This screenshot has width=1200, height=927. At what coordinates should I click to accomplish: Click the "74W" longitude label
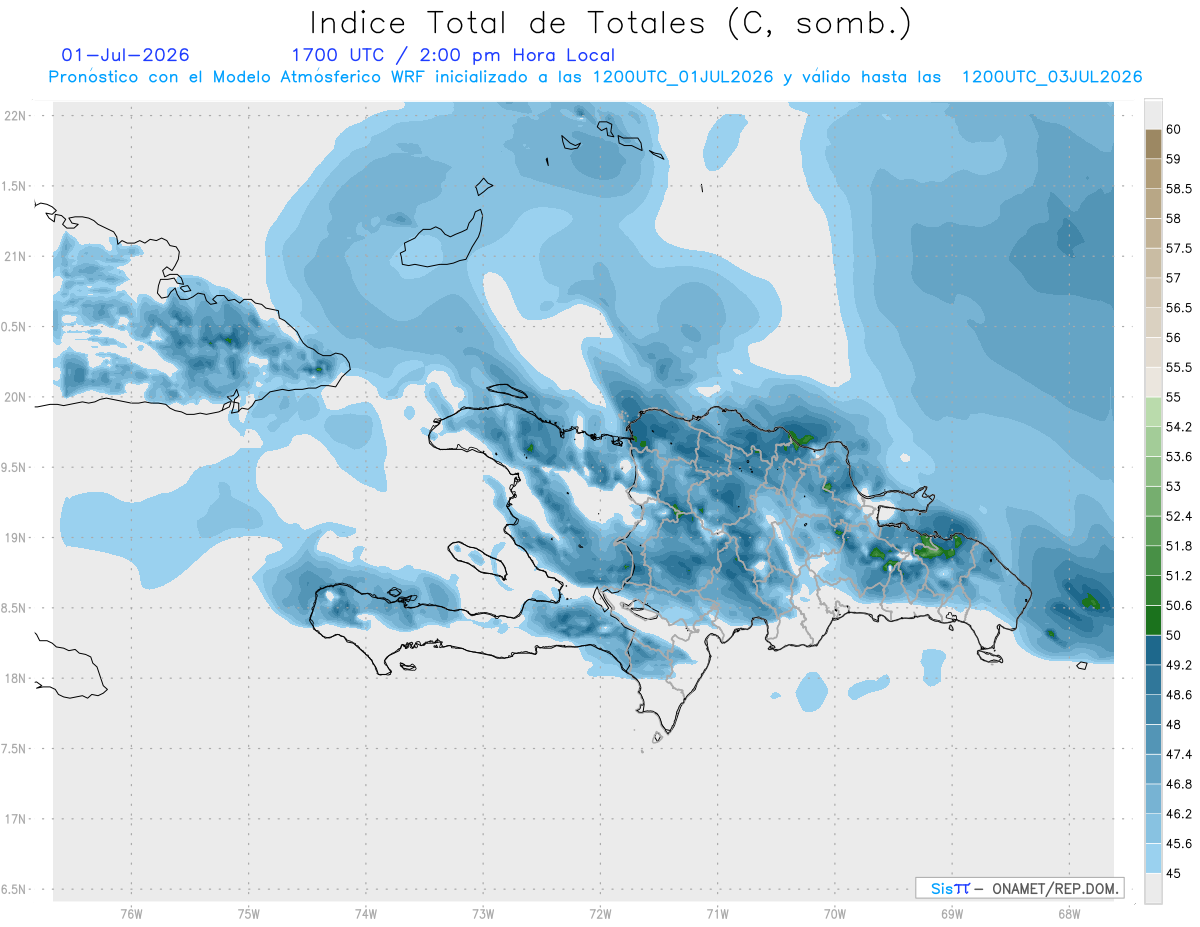(366, 913)
